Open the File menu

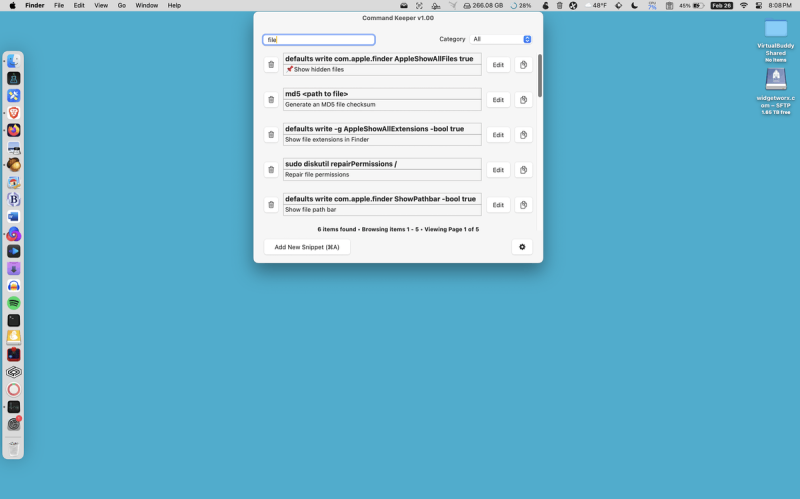pyautogui.click(x=59, y=5)
